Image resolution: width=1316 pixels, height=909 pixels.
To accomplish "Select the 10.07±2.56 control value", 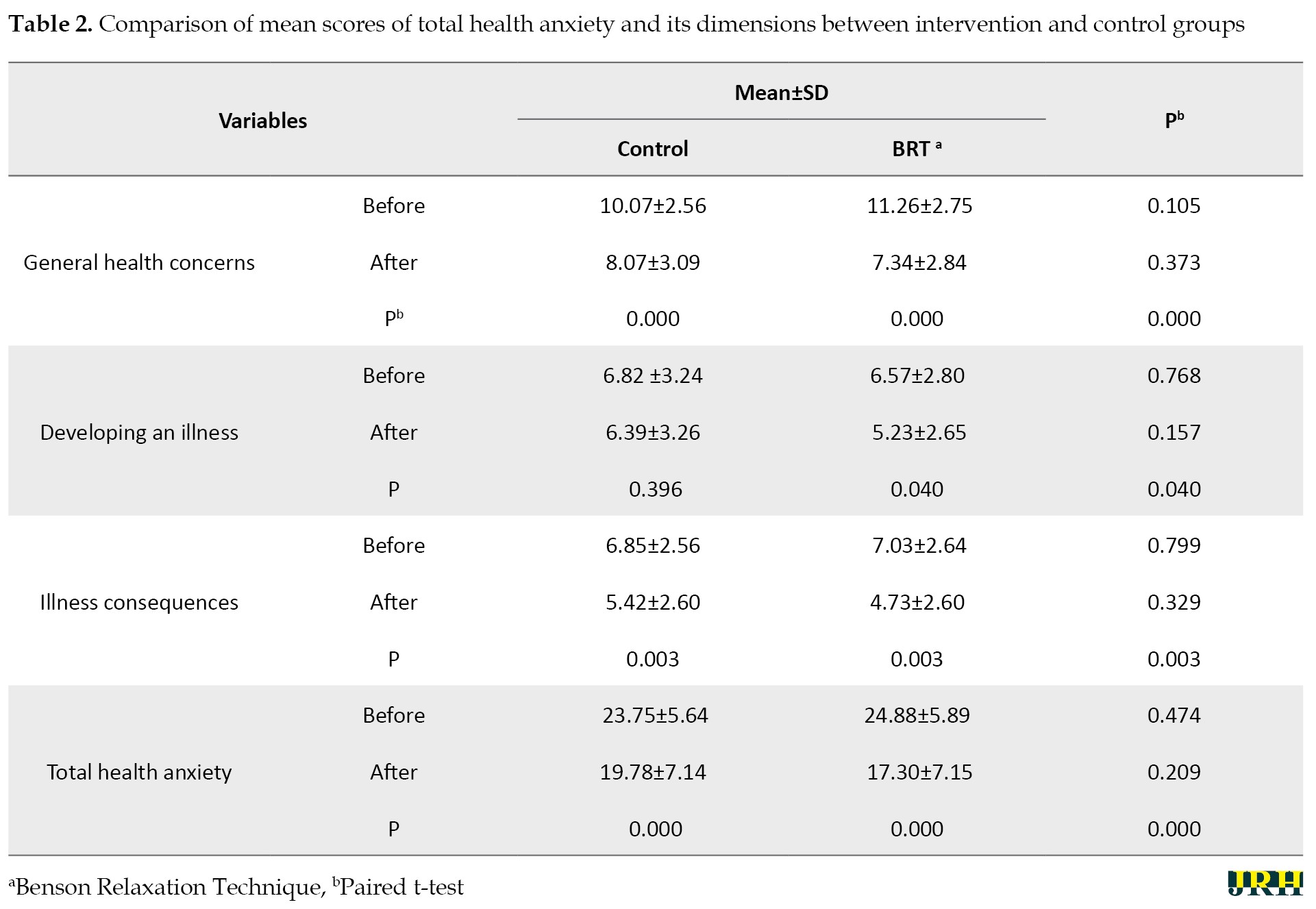I will (x=653, y=206).
